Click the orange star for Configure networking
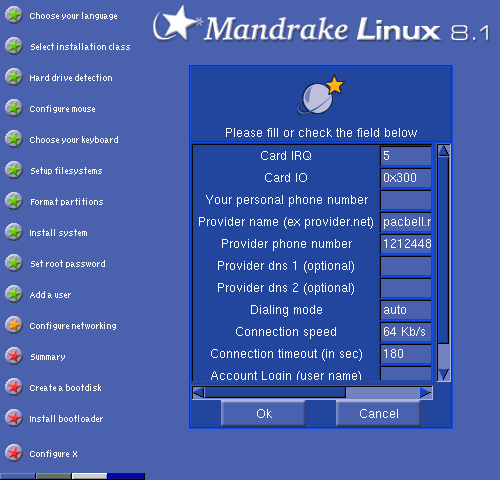Viewport: 500px width, 480px height. click(14, 325)
